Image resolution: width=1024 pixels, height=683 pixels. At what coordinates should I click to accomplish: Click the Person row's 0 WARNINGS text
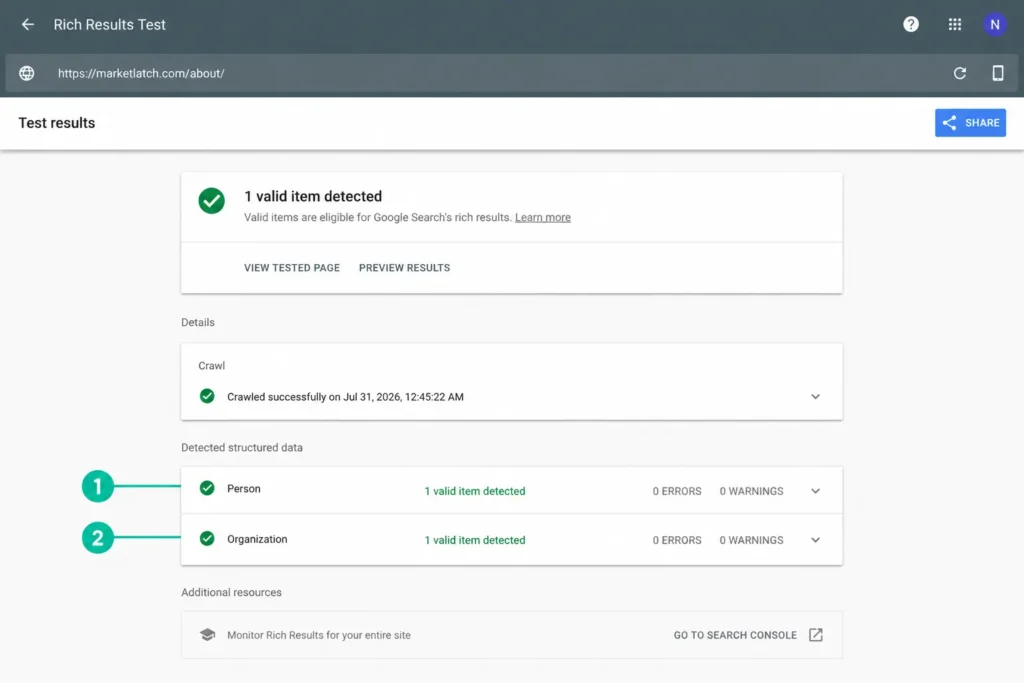pos(751,491)
